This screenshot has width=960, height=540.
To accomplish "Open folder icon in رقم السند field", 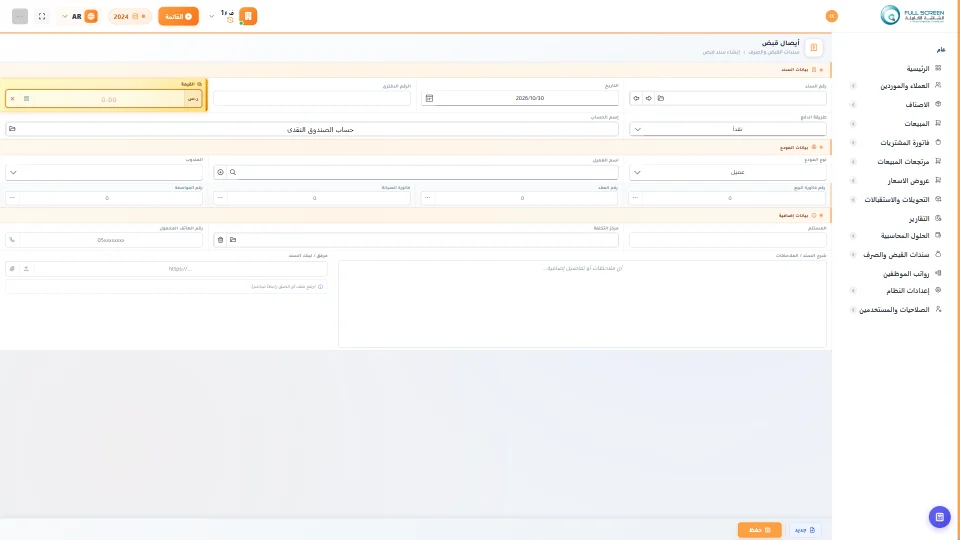I will pyautogui.click(x=661, y=98).
